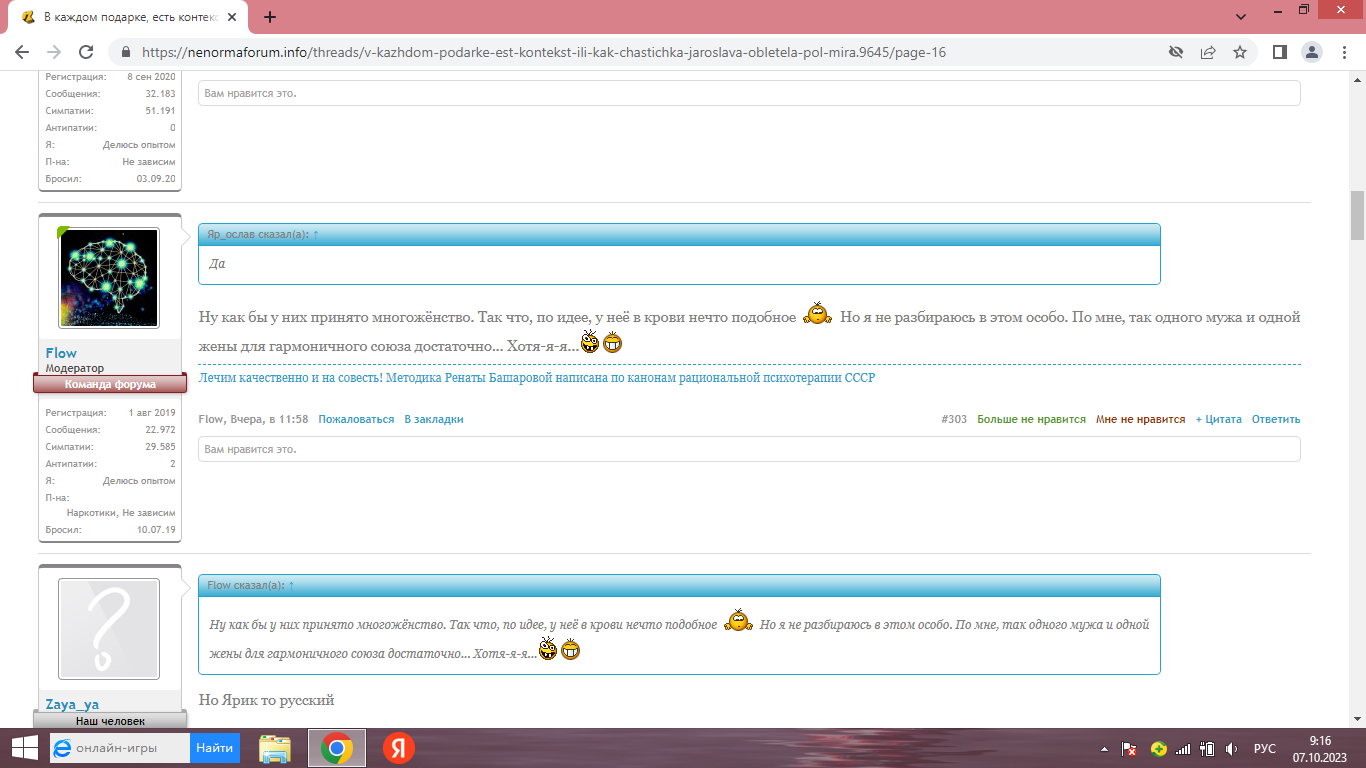Open a new browser tab

270,17
